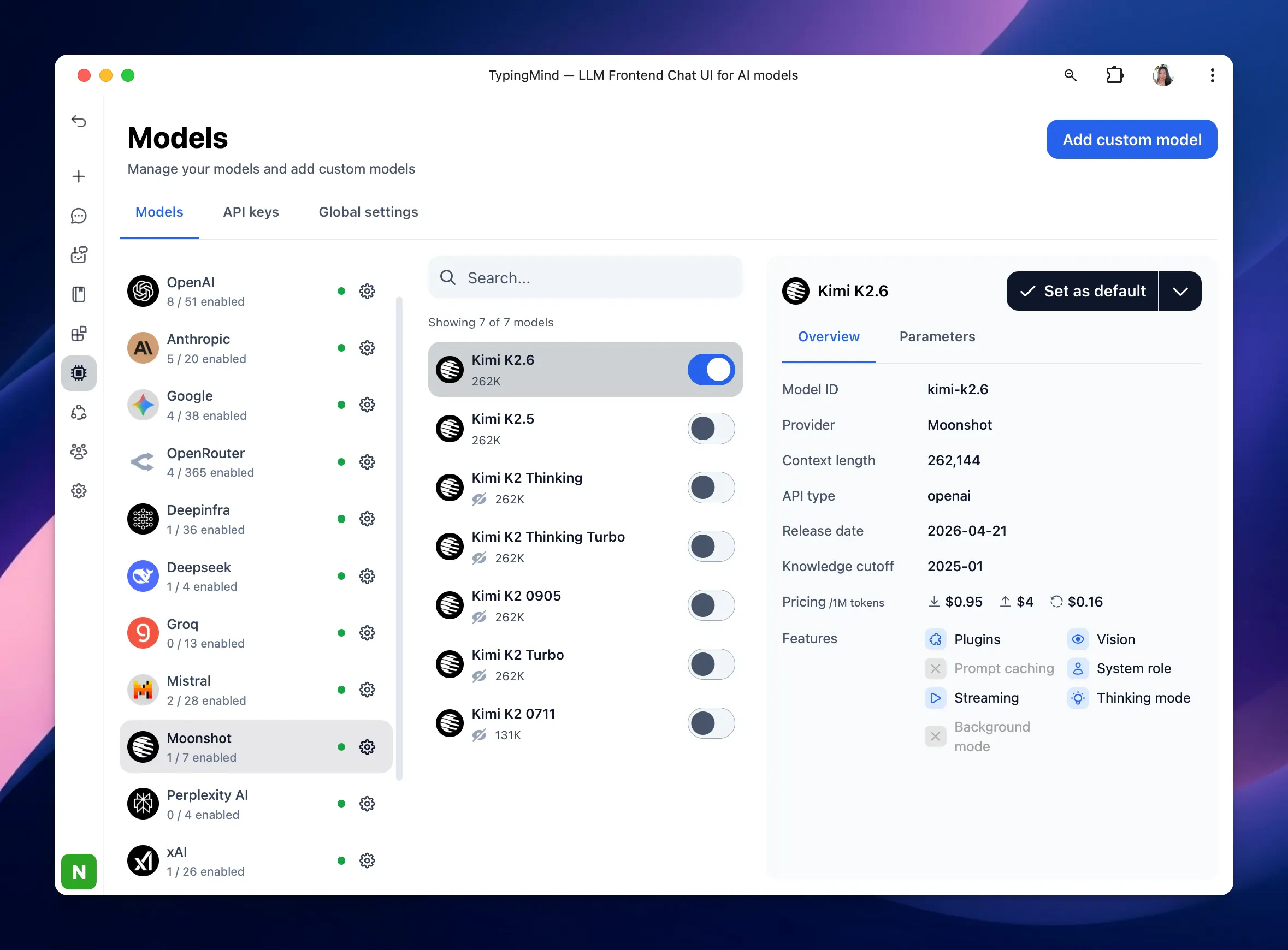Open the Global settings tab
The image size is (1288, 950).
368,212
